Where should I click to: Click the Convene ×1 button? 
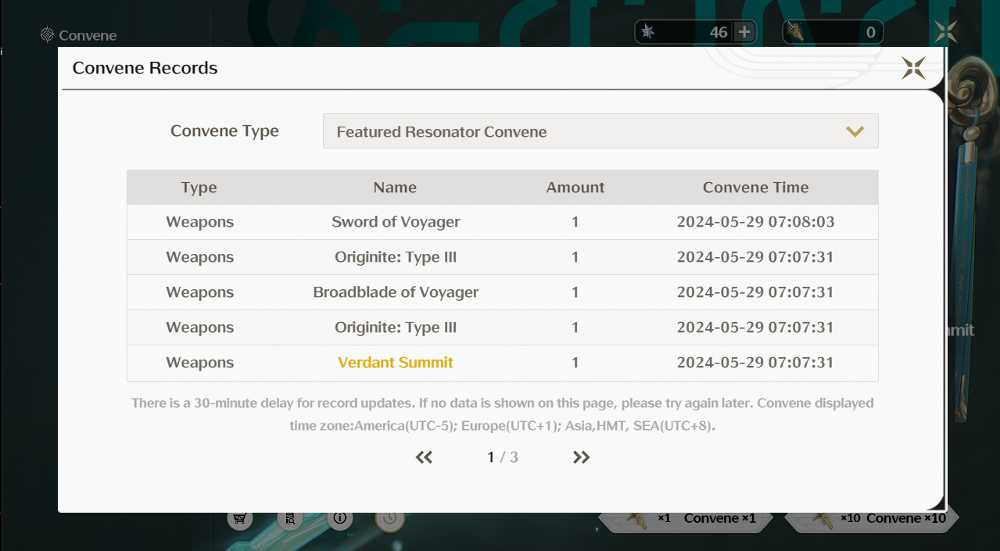686,519
